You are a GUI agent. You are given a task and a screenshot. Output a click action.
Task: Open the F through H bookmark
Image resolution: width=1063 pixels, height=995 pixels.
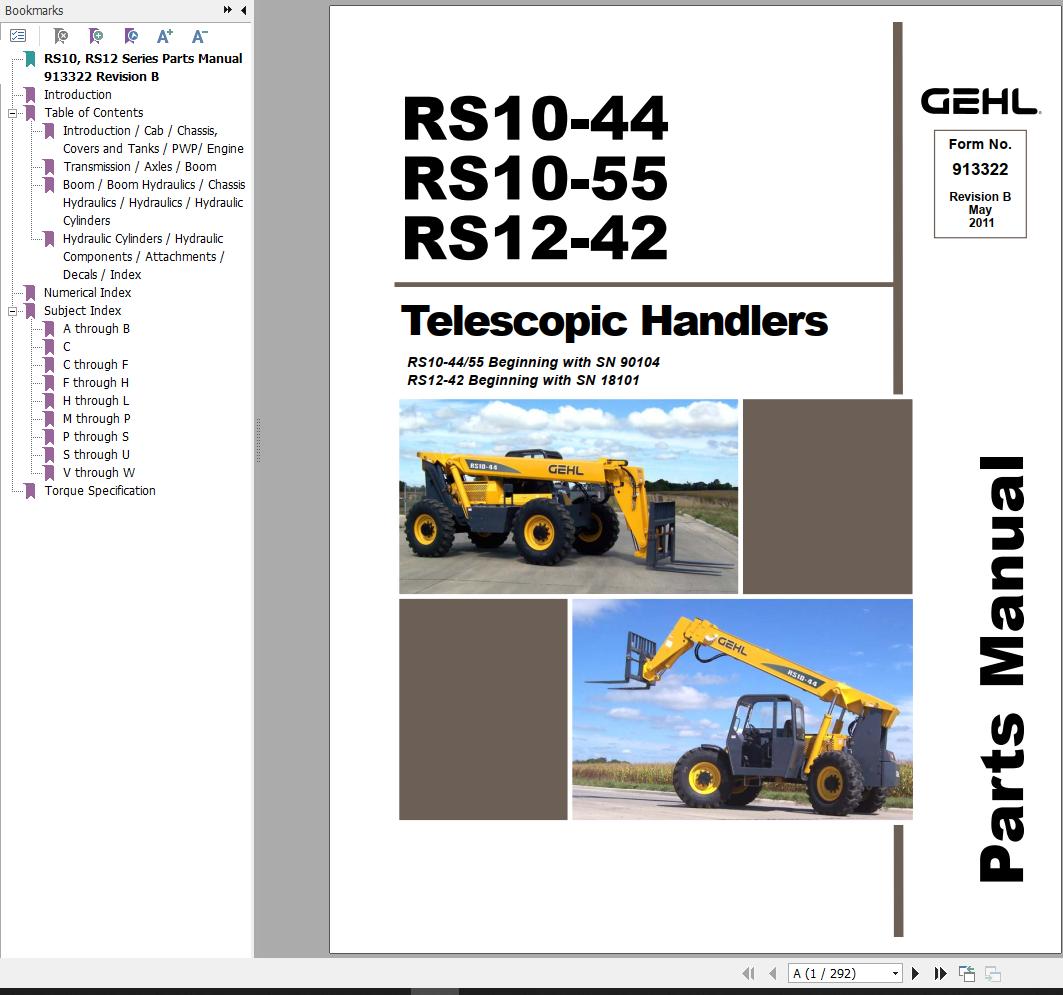coord(96,382)
